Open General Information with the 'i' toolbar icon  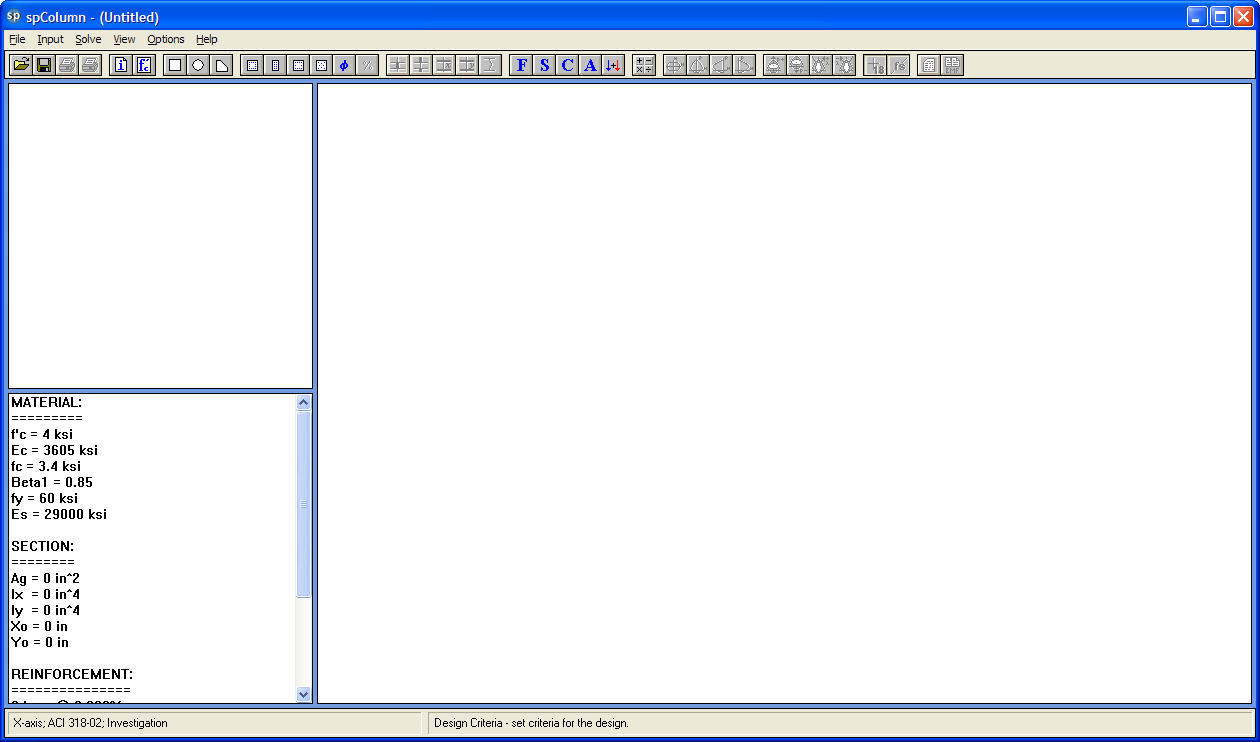(x=121, y=65)
